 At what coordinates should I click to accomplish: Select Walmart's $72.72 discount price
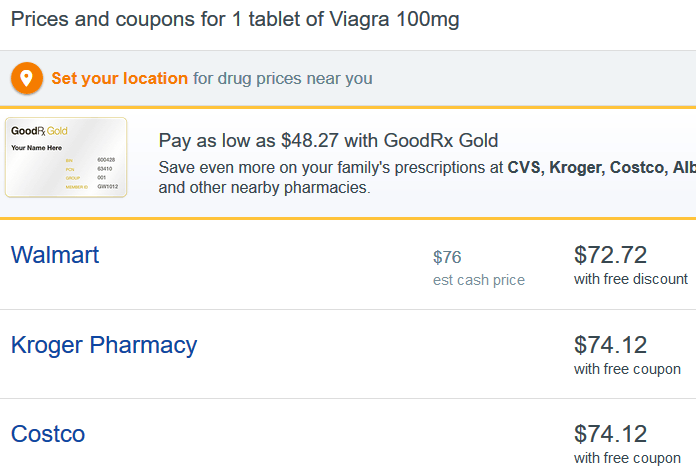(610, 255)
